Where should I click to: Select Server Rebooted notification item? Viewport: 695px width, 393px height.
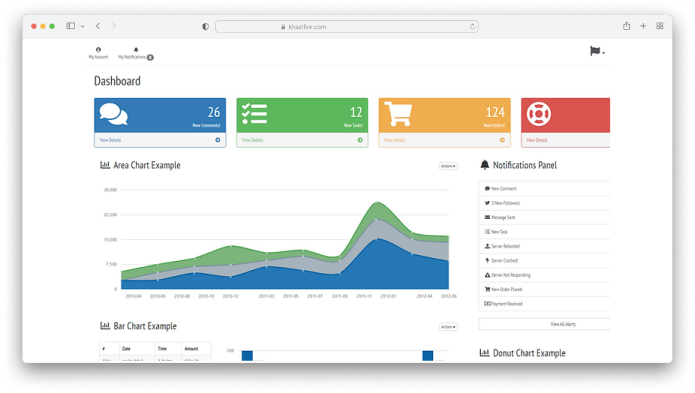pos(544,246)
